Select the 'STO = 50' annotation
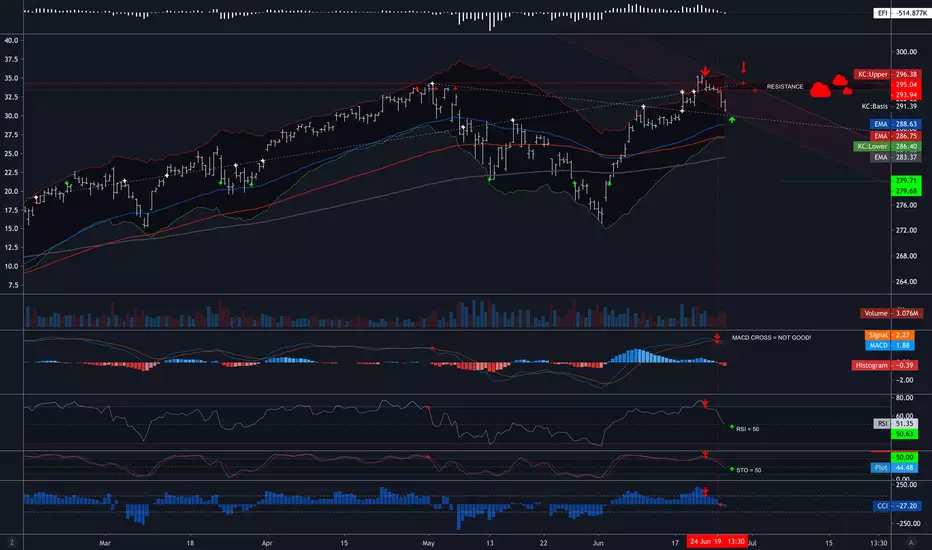This screenshot has height=550, width=932. pyautogui.click(x=748, y=470)
